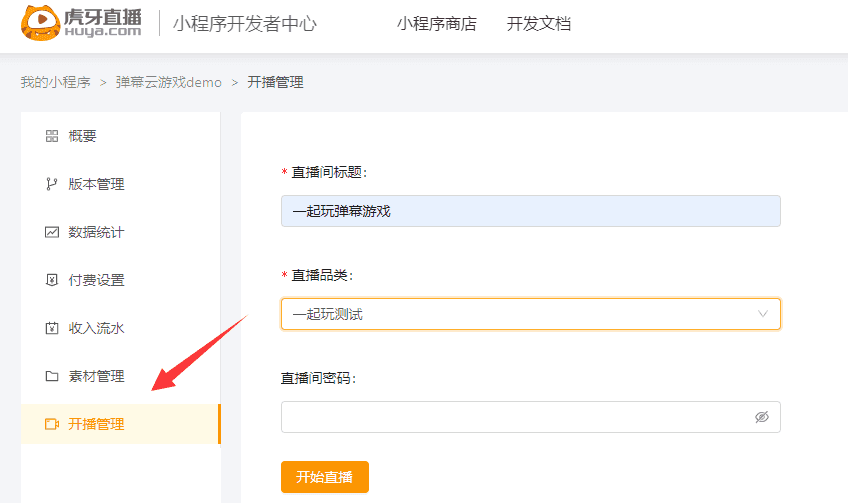Viewport: 848px width, 503px height.
Task: Focus the 直播间密码 input field
Action: click(515, 417)
